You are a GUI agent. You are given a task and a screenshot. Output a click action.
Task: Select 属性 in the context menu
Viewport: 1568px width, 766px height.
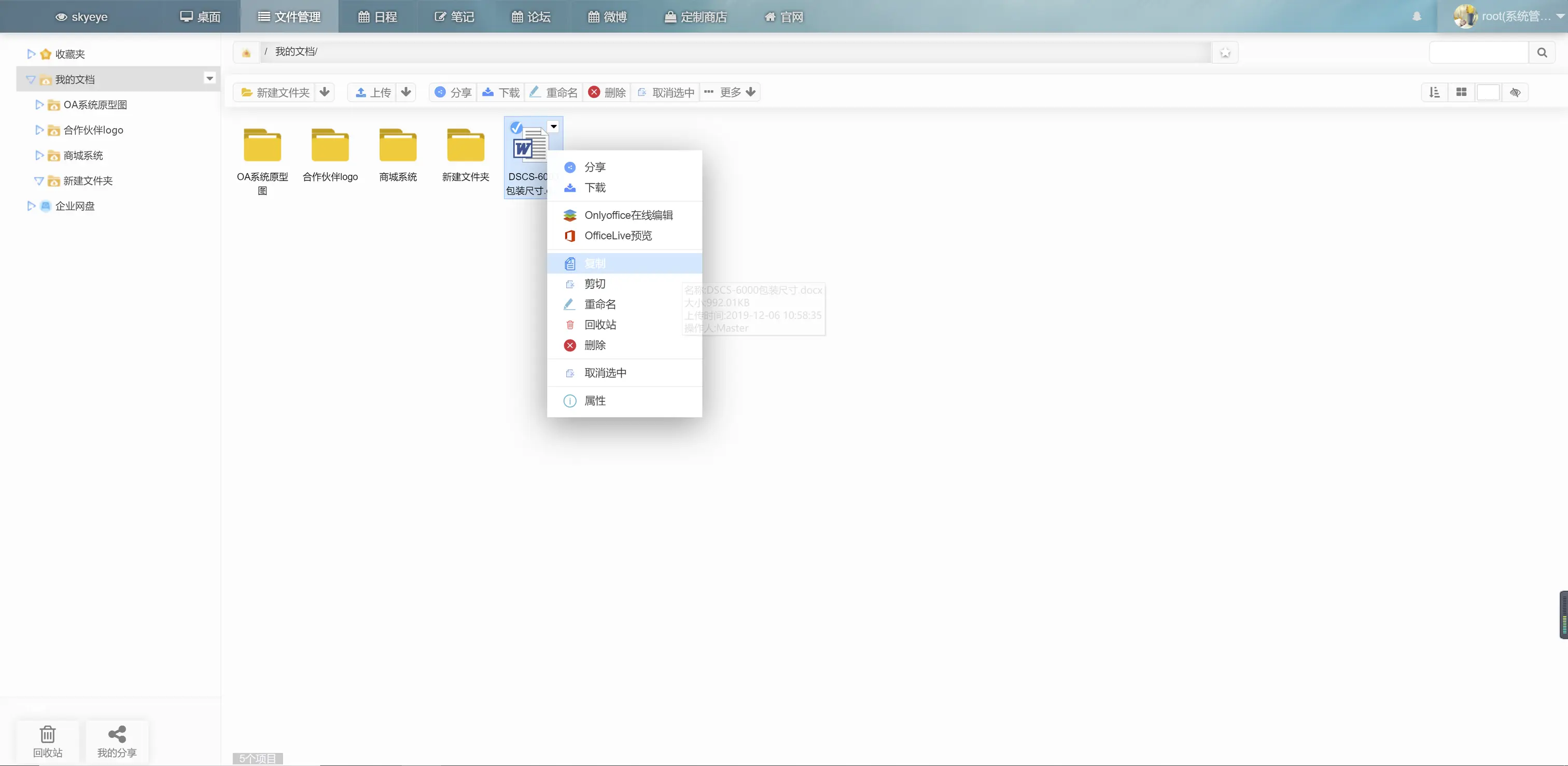pyautogui.click(x=595, y=401)
